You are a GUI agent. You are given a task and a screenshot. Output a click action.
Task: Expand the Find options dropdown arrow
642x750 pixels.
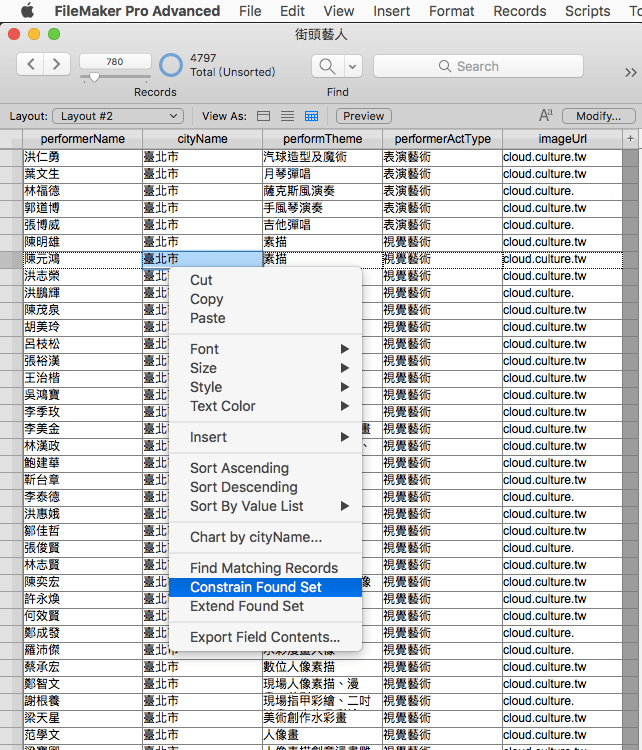pyautogui.click(x=353, y=66)
